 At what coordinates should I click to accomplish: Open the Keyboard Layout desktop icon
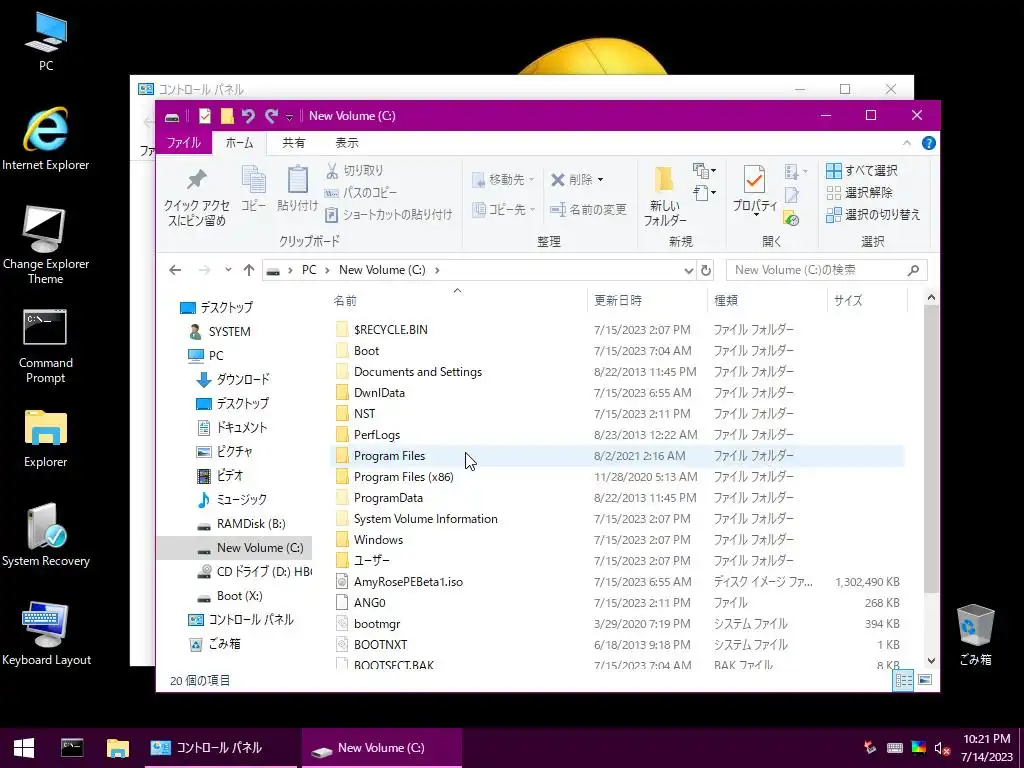click(46, 634)
